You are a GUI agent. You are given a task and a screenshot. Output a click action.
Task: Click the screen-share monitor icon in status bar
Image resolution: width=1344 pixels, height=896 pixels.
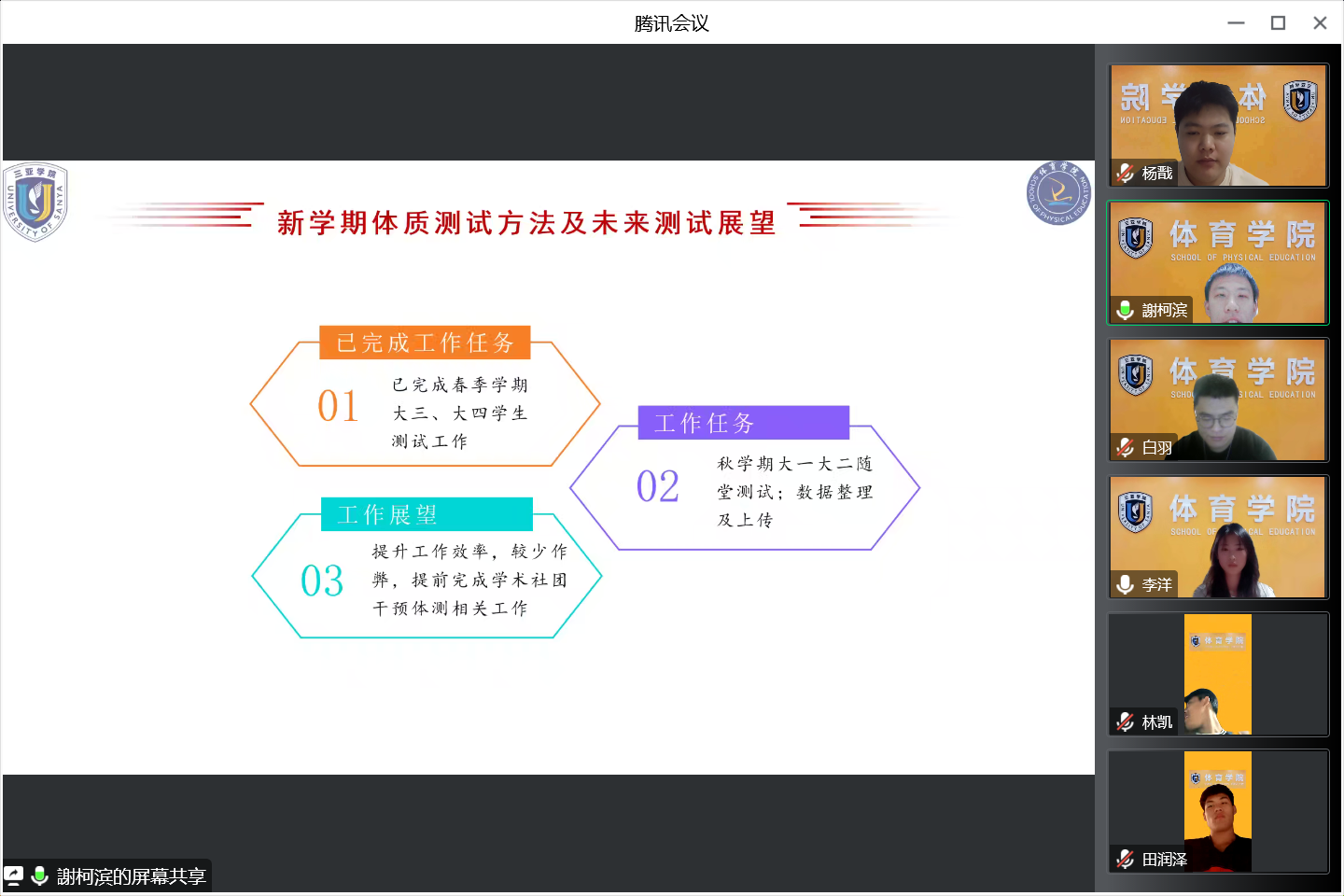click(x=13, y=876)
